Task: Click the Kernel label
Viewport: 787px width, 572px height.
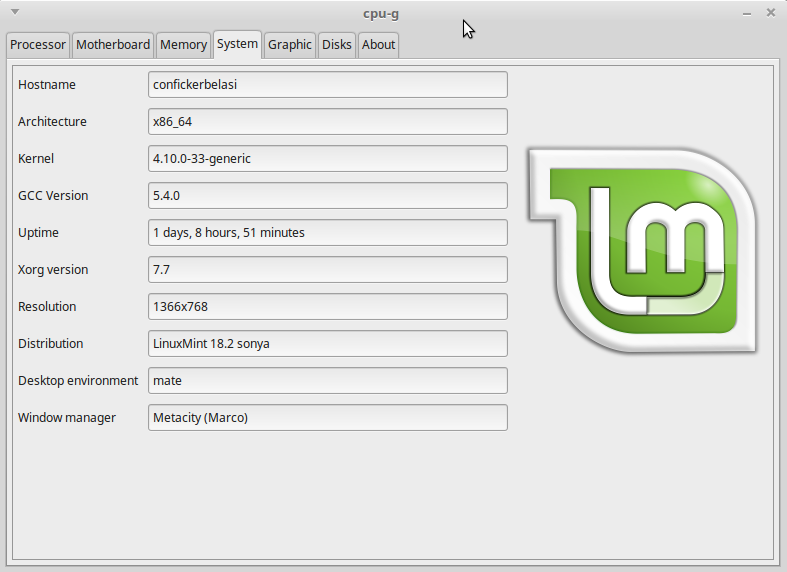Action: [36, 159]
